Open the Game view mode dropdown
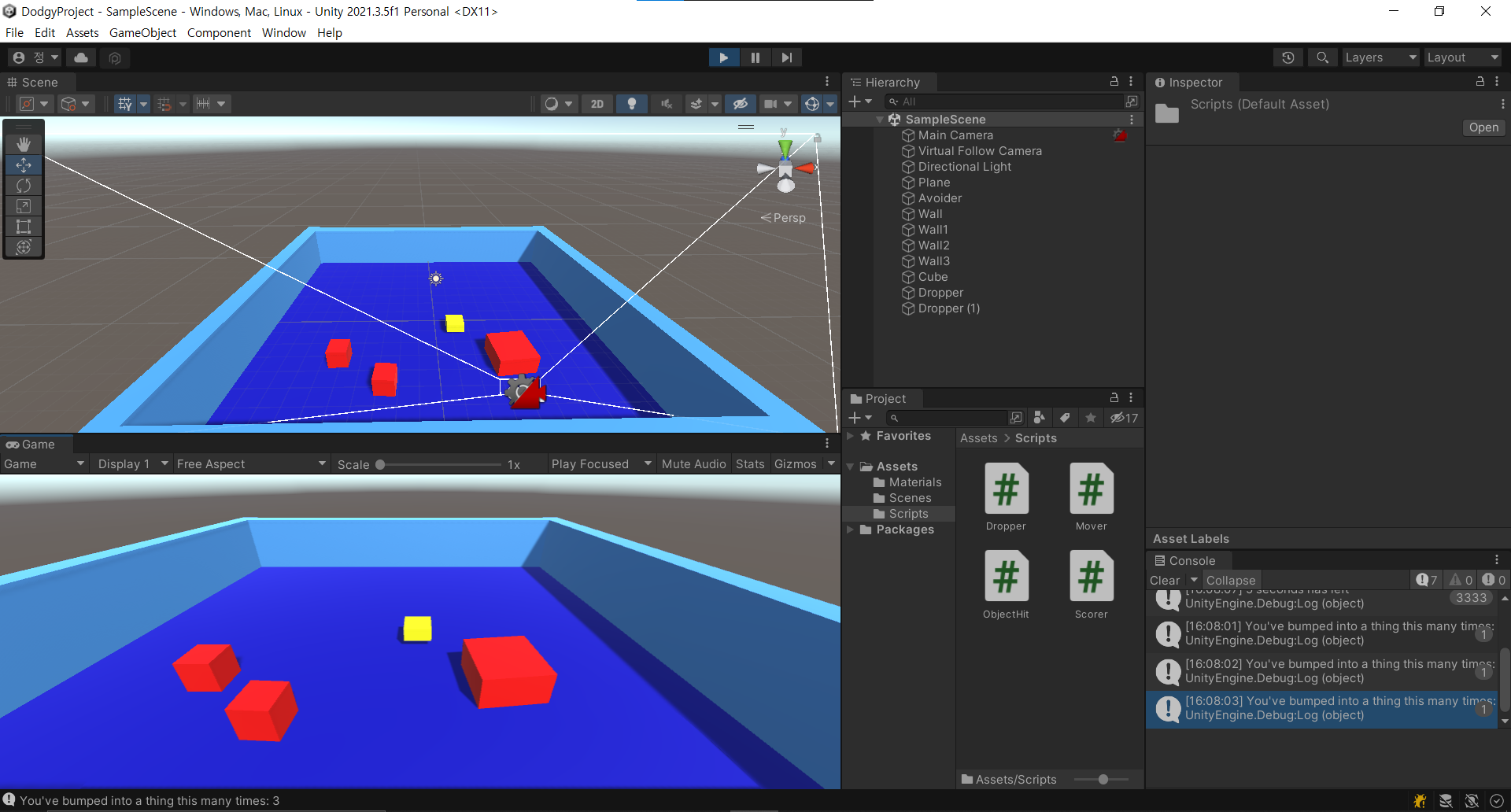 43,464
